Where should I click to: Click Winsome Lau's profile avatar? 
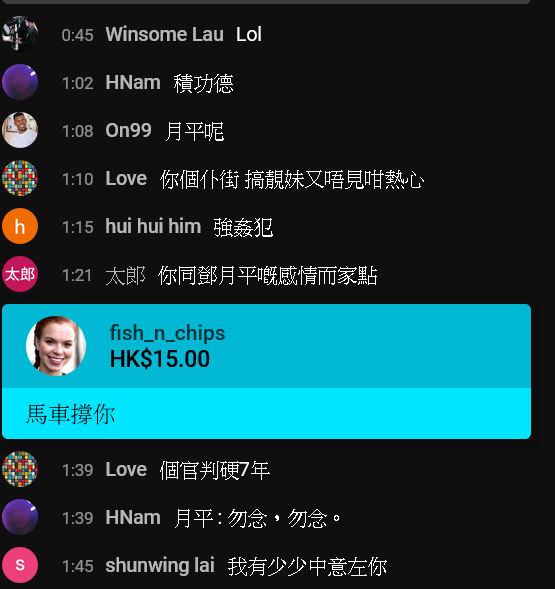20,34
